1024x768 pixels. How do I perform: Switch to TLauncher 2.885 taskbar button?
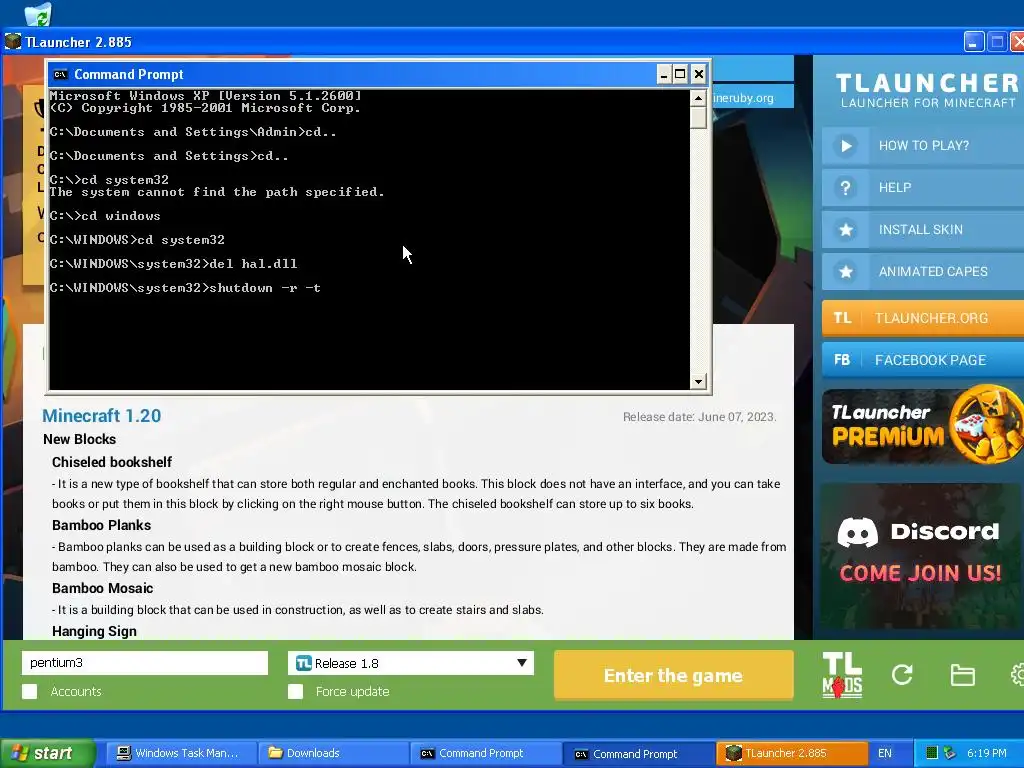[792, 753]
